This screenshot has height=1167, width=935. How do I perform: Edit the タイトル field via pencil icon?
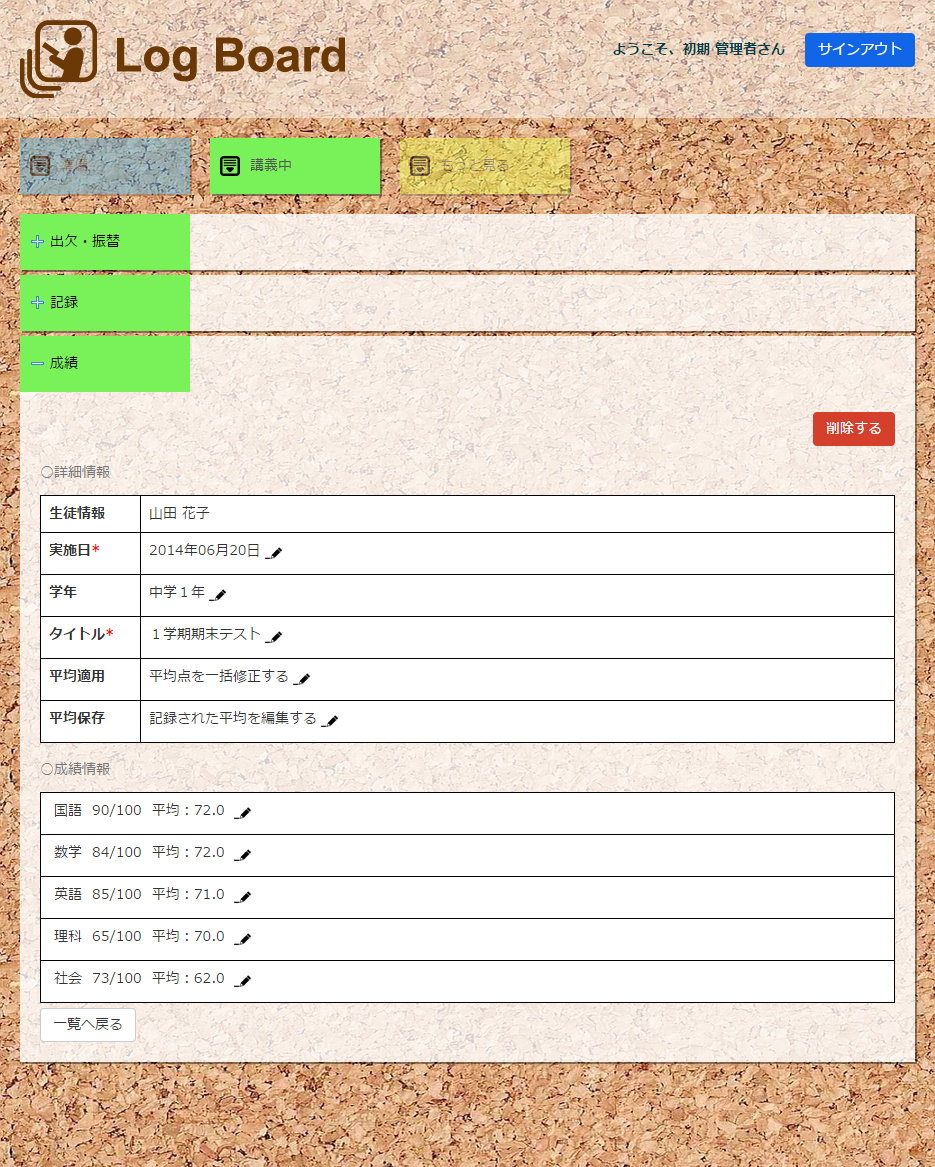coord(275,637)
